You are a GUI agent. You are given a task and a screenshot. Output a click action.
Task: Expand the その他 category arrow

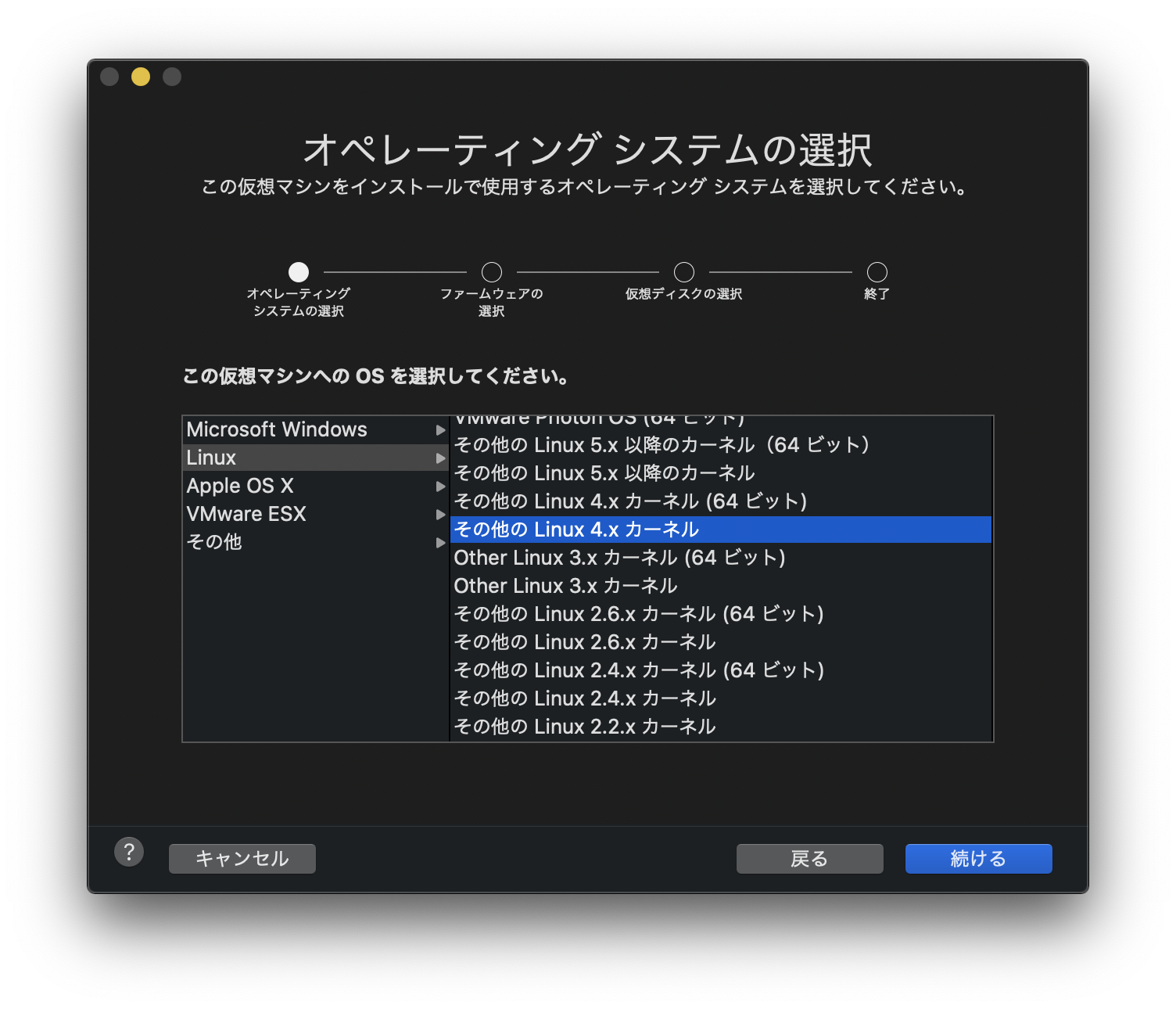coord(440,542)
